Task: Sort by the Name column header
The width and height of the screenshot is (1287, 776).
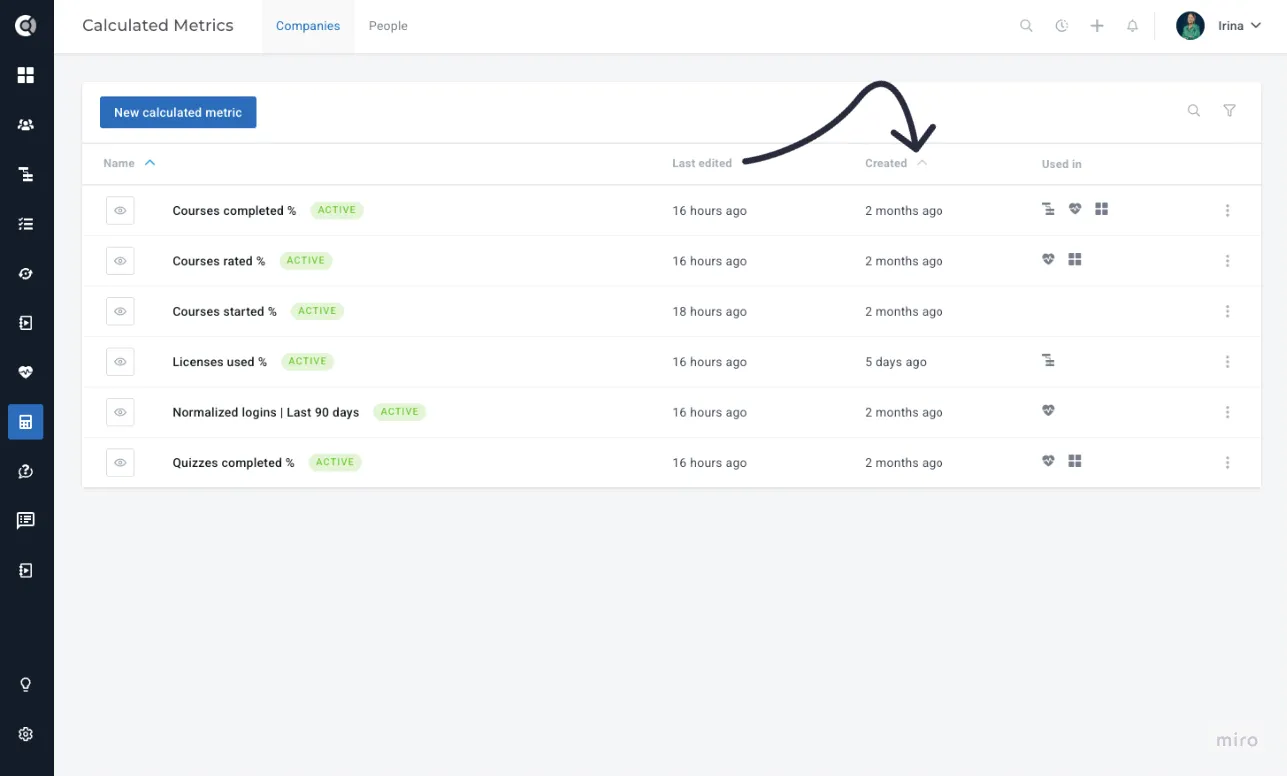Action: pyautogui.click(x=119, y=163)
